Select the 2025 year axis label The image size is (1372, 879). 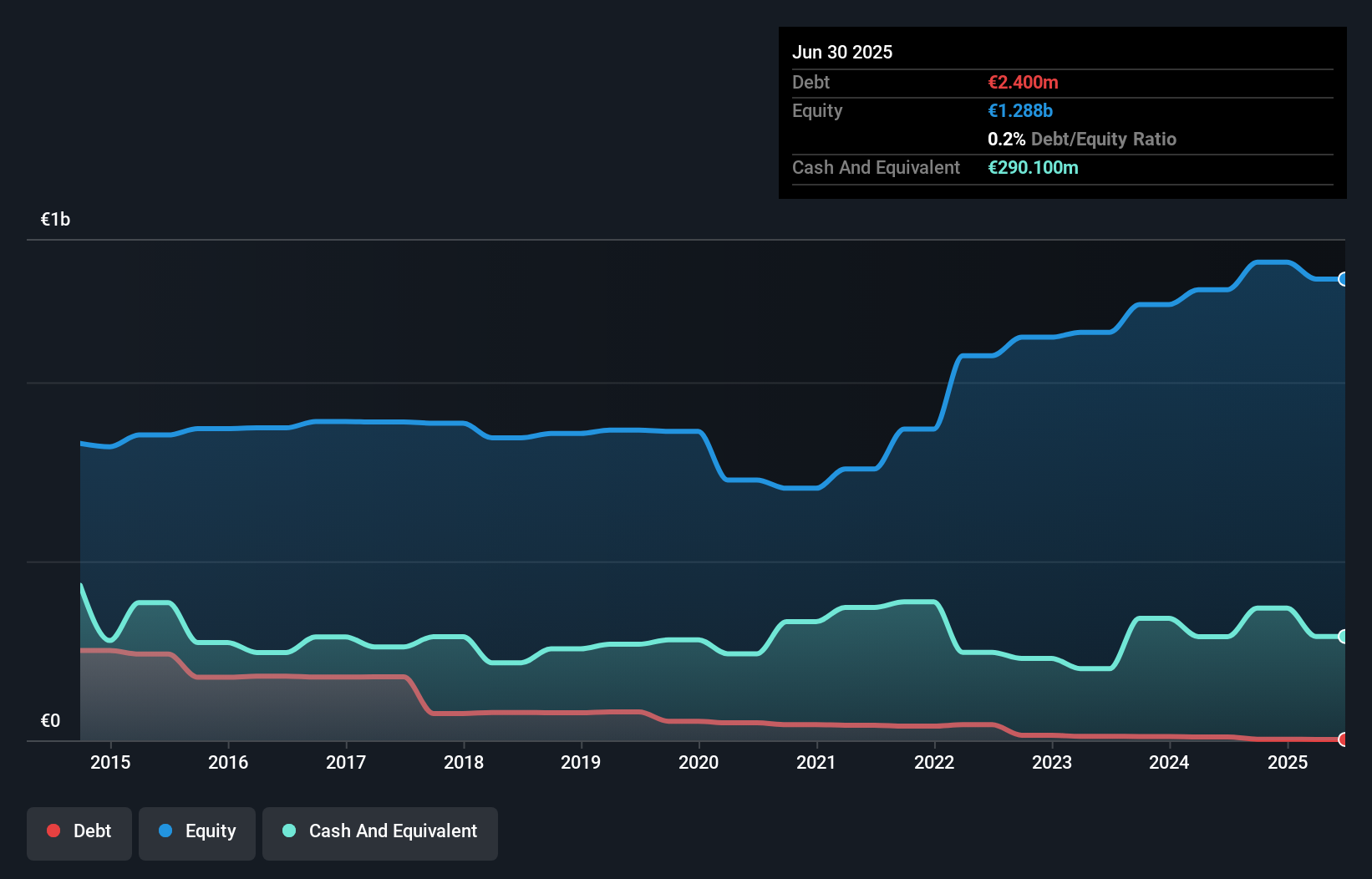click(1288, 763)
